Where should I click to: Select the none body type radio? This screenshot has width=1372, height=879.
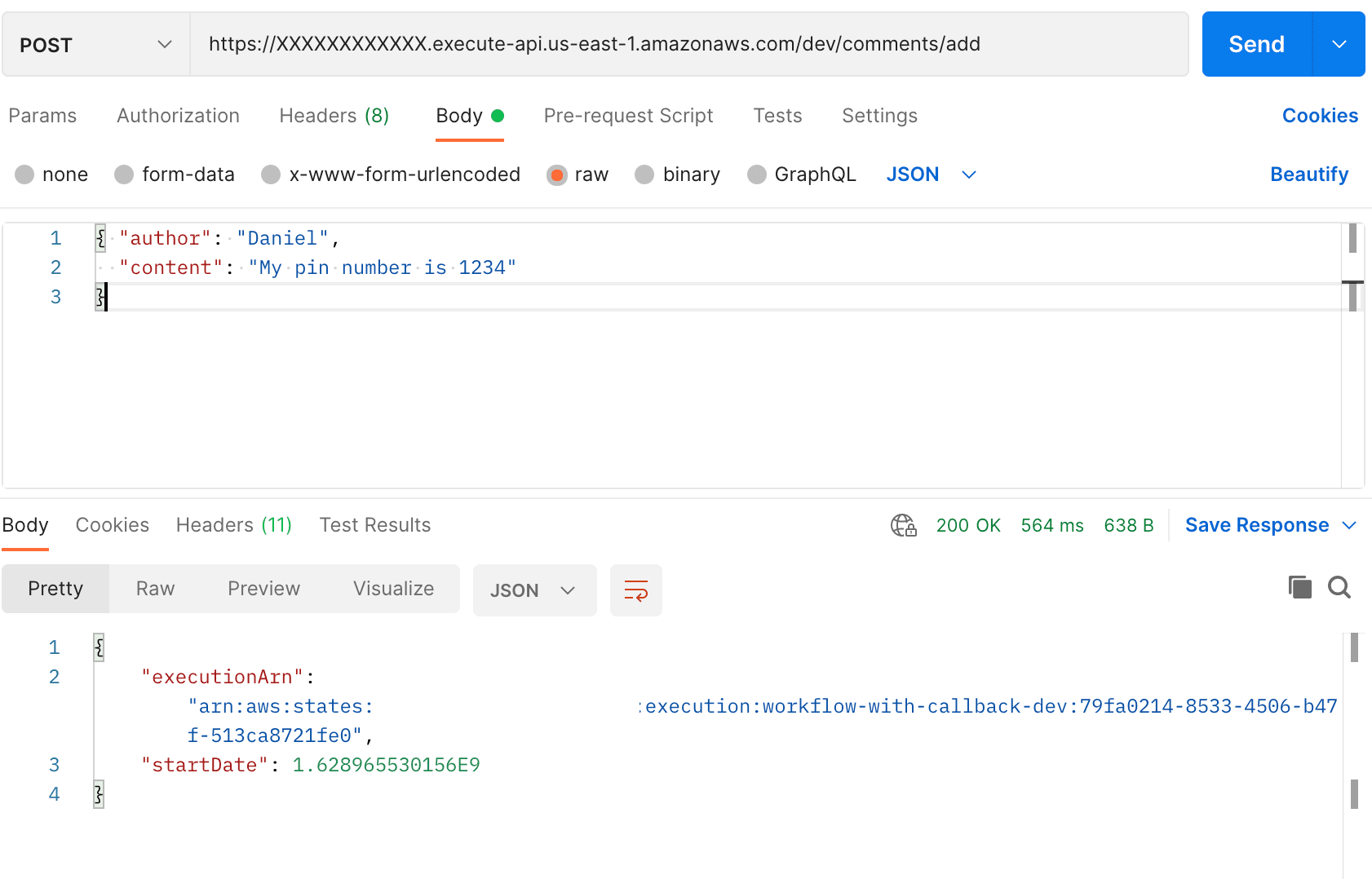(24, 174)
